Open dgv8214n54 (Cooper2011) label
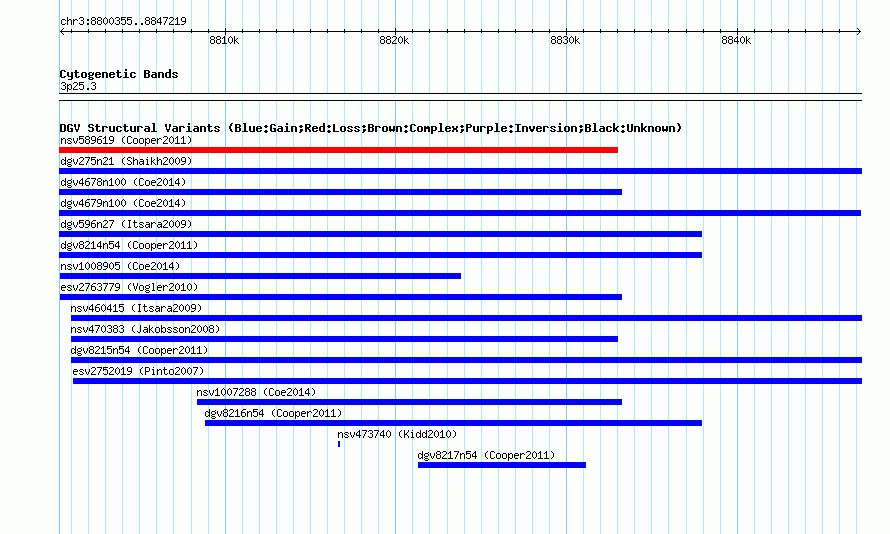890x534 pixels. tap(129, 245)
